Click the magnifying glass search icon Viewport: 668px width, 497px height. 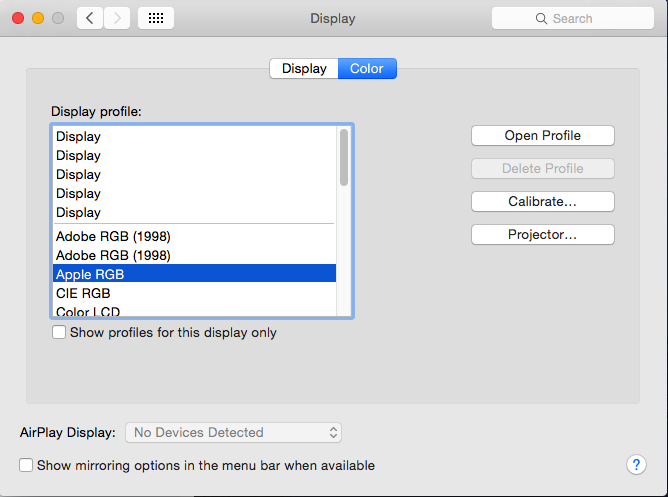point(541,19)
